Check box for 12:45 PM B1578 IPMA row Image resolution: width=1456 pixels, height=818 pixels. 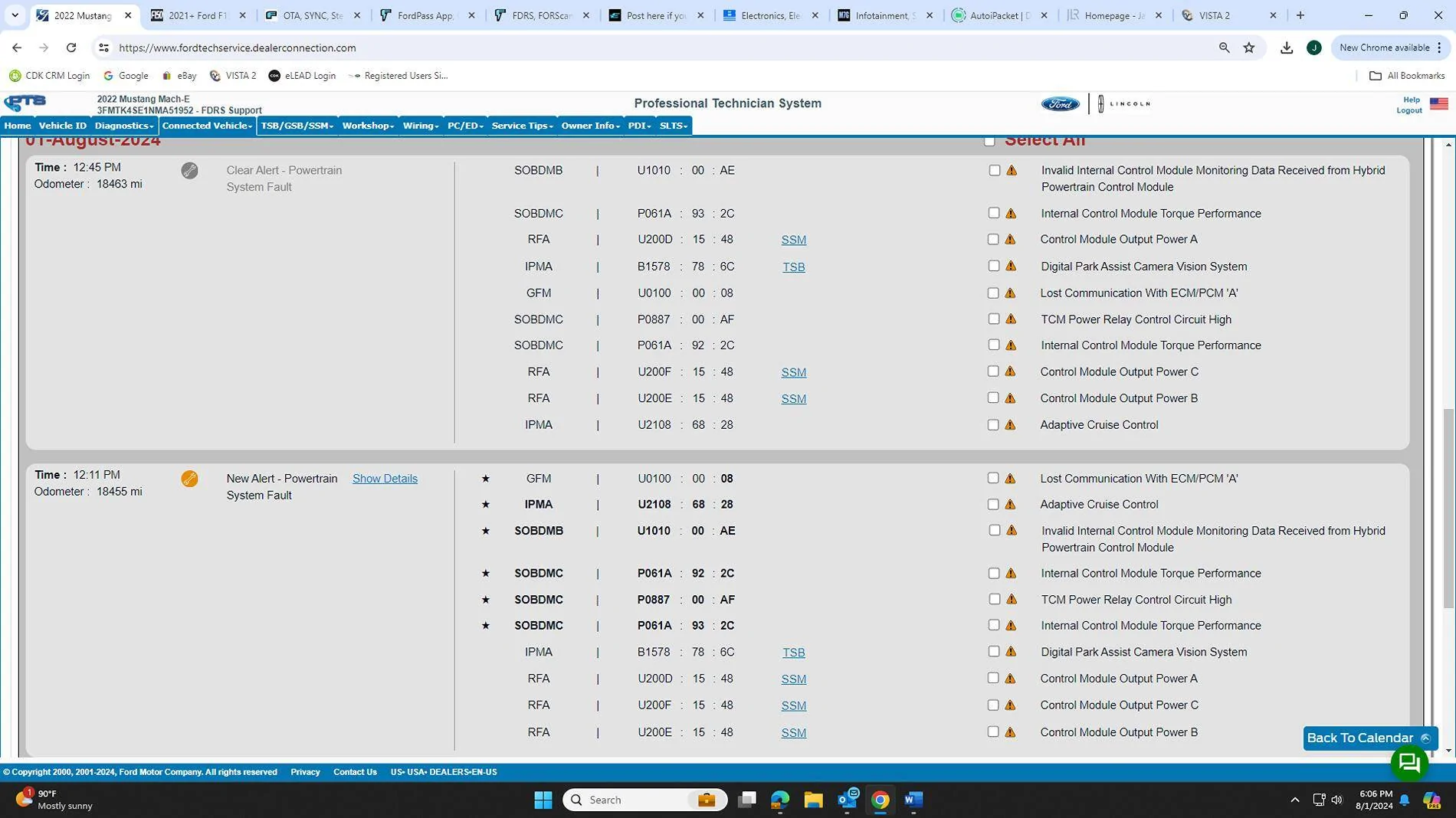(x=994, y=266)
